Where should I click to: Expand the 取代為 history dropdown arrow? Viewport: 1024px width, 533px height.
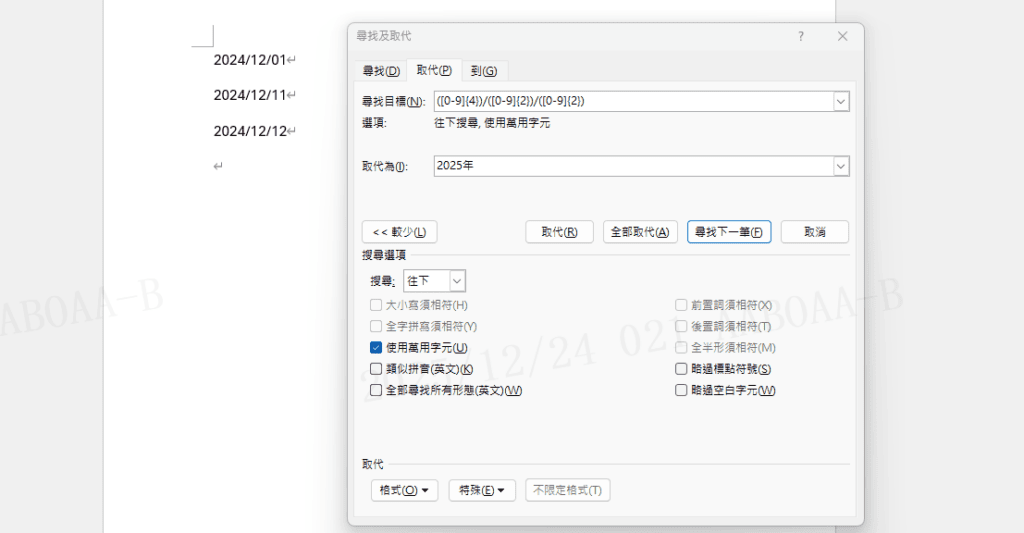(841, 166)
